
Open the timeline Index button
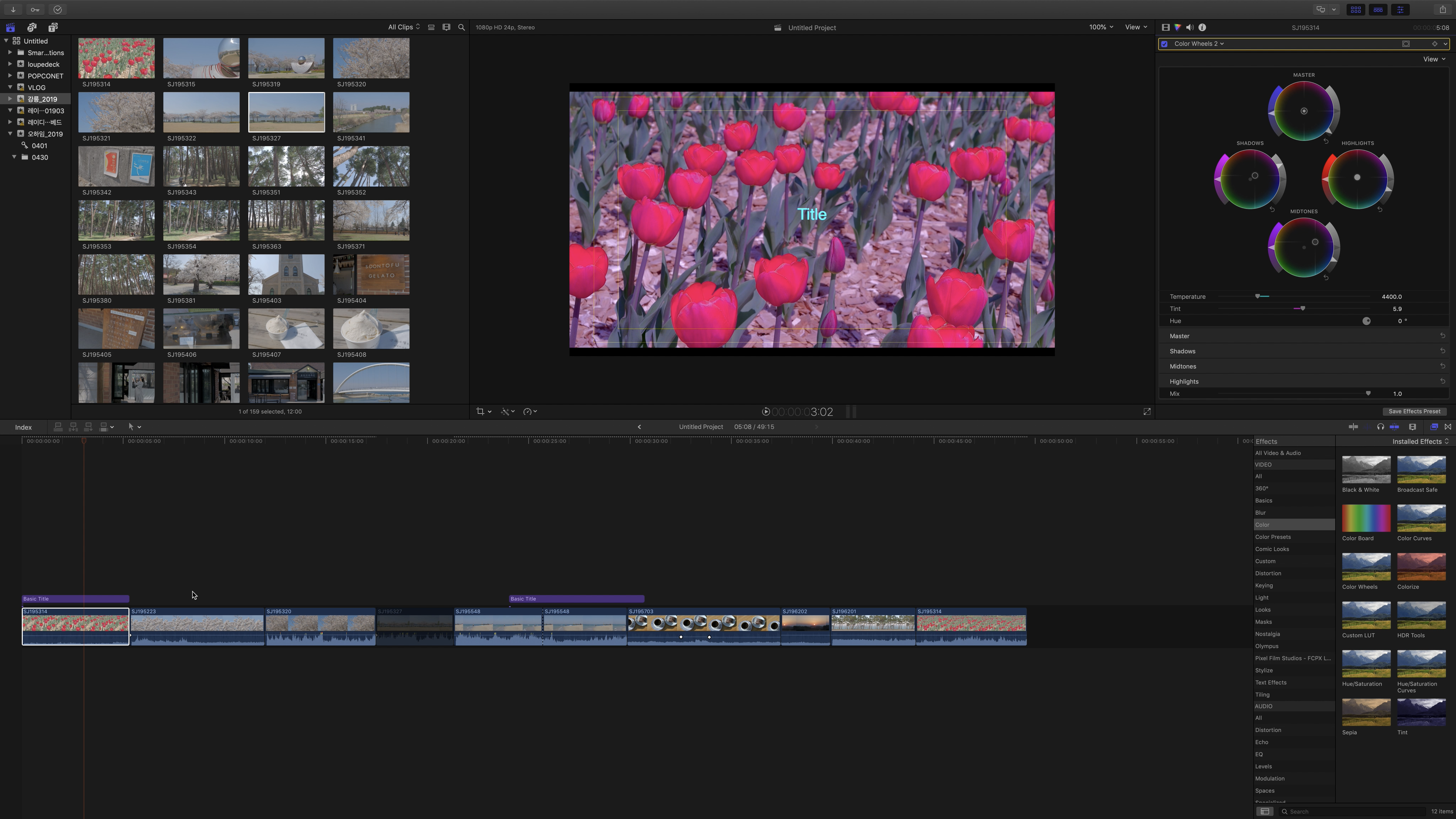pyautogui.click(x=23, y=427)
